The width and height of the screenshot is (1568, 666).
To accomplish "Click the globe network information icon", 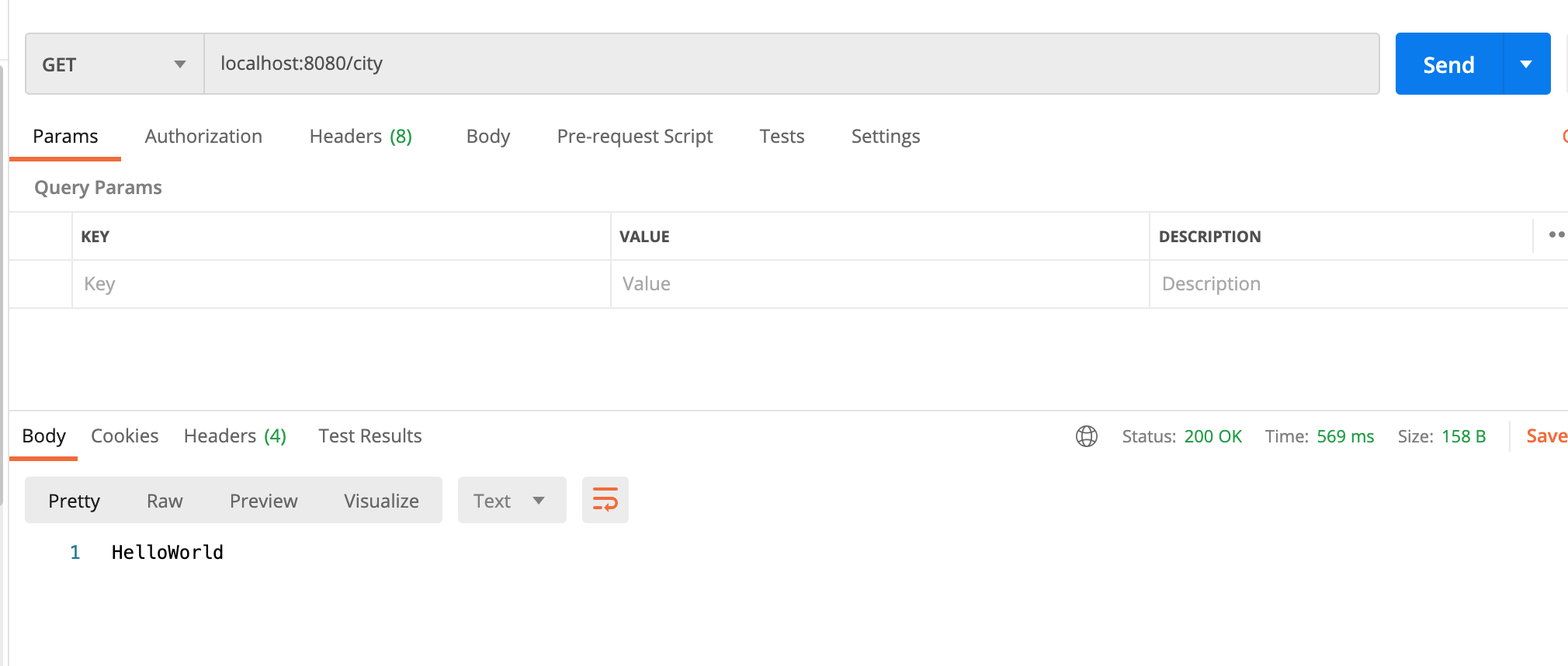I will click(1087, 436).
